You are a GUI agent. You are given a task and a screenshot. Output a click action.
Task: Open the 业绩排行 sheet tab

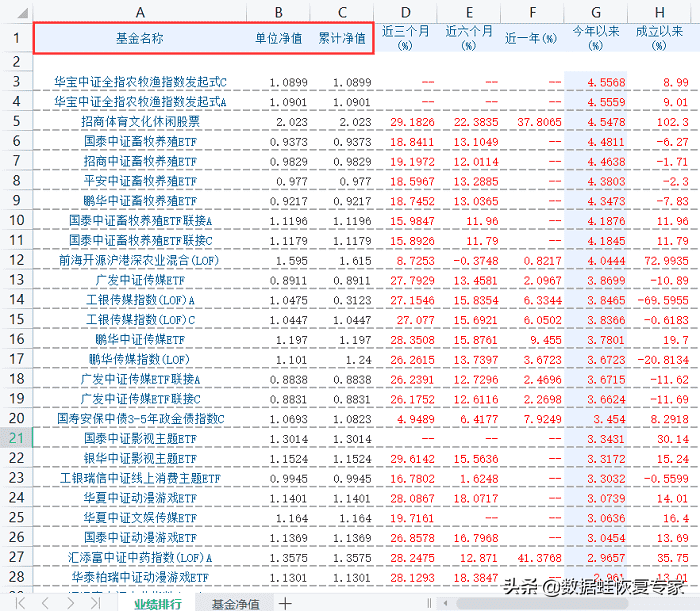click(x=158, y=604)
